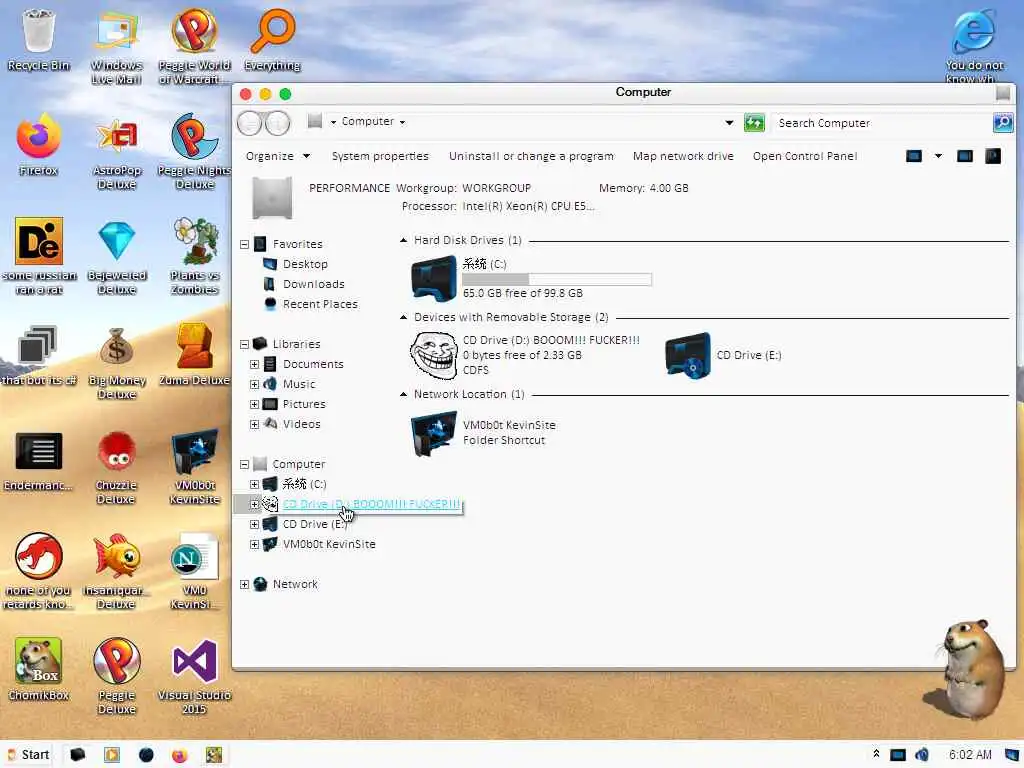Expand the Network tree node
Screen dimensions: 1024x768
point(244,584)
